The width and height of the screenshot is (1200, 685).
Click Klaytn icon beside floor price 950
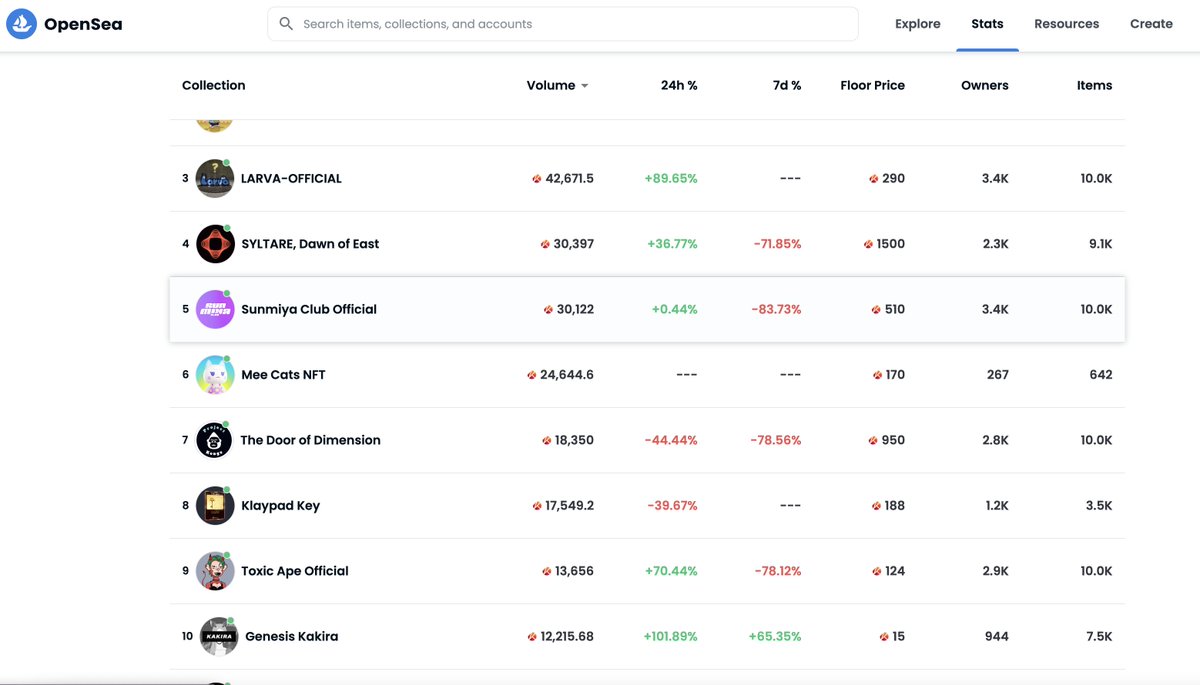click(874, 440)
